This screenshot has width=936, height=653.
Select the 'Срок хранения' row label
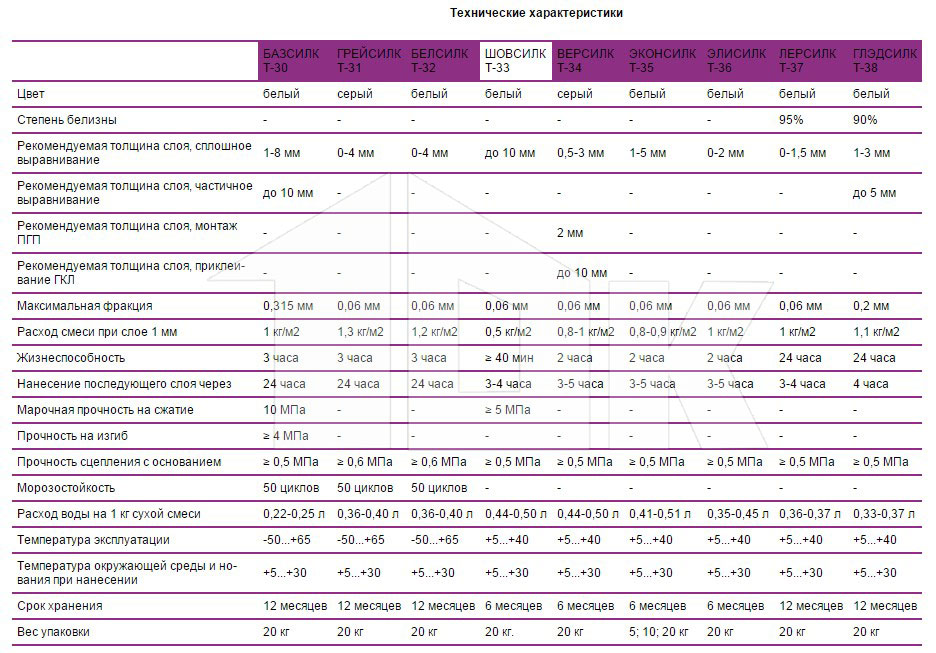tap(60, 606)
